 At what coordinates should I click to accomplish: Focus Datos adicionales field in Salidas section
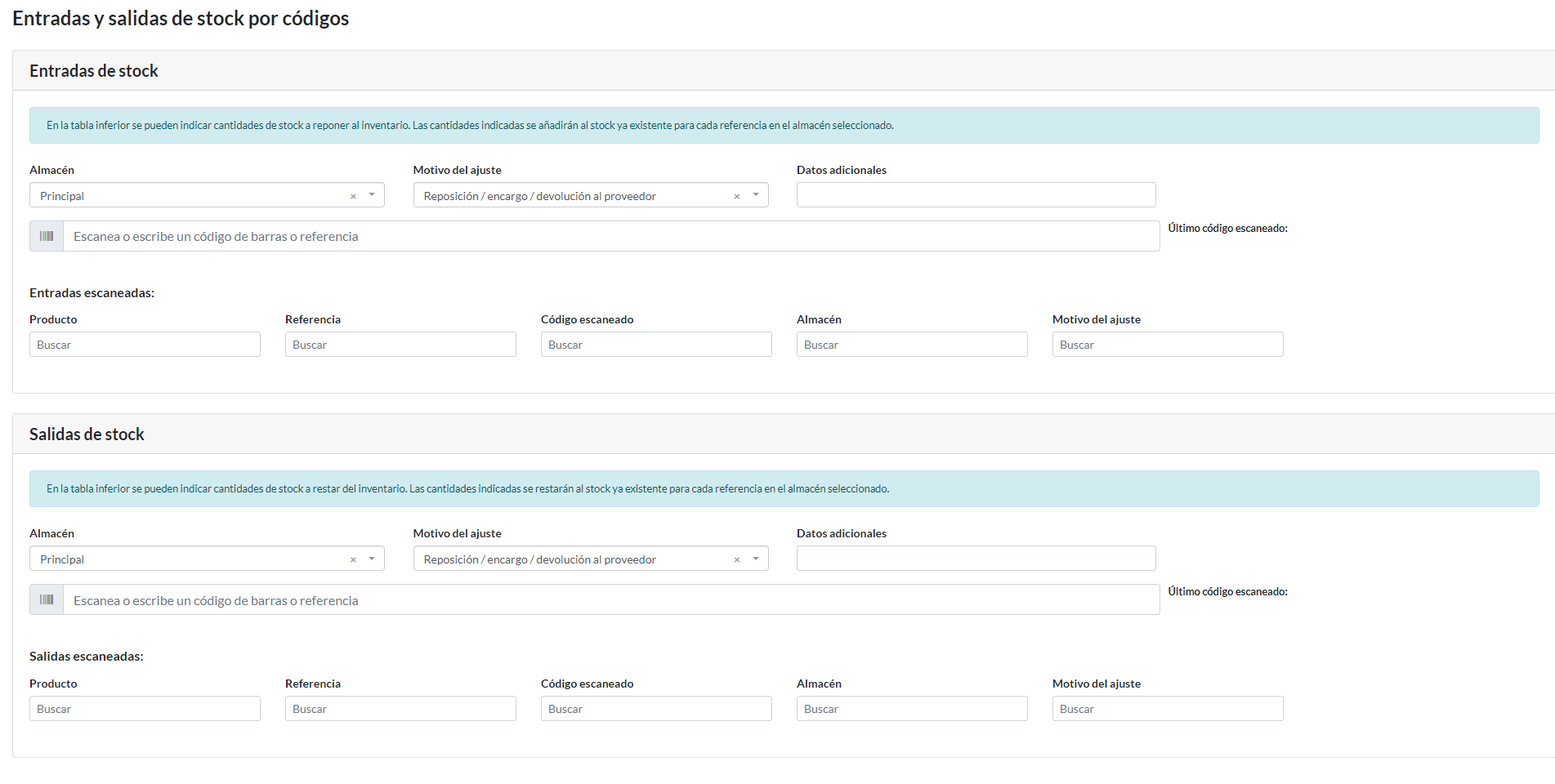976,559
